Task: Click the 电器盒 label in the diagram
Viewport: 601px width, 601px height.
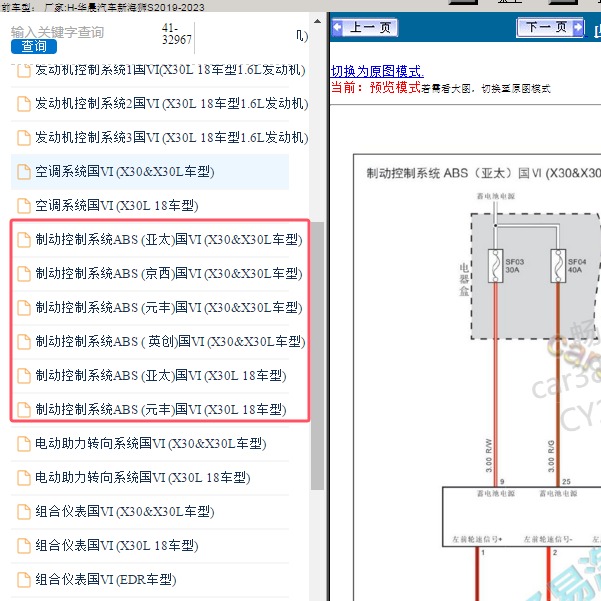Action: 464,279
